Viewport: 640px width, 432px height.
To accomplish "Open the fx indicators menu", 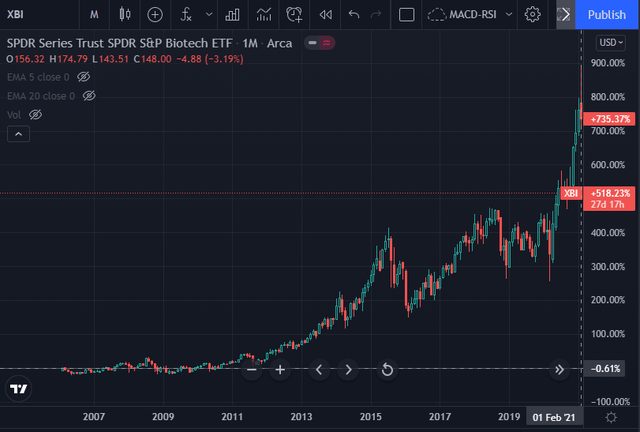I will [186, 15].
